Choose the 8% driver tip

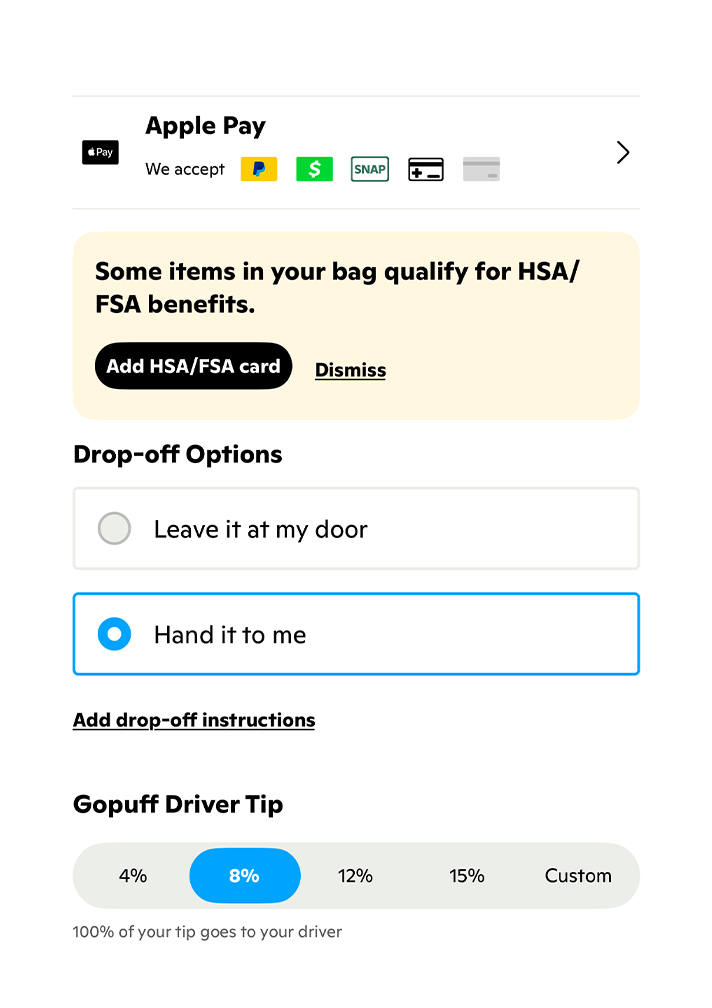click(244, 876)
